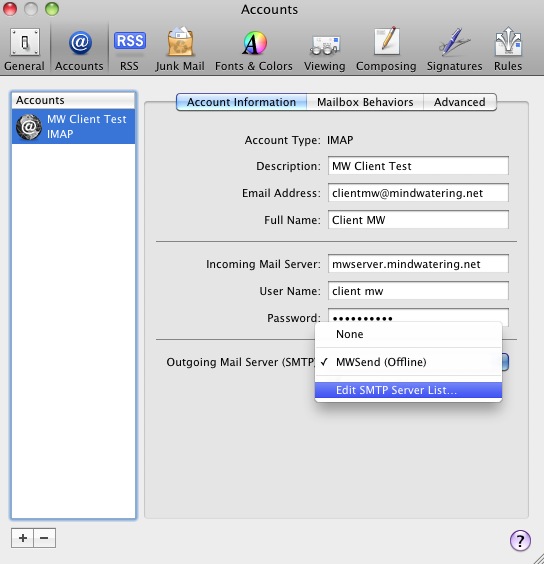Select the Accounts toolbar icon
Image resolution: width=544 pixels, height=564 pixels.
click(79, 50)
